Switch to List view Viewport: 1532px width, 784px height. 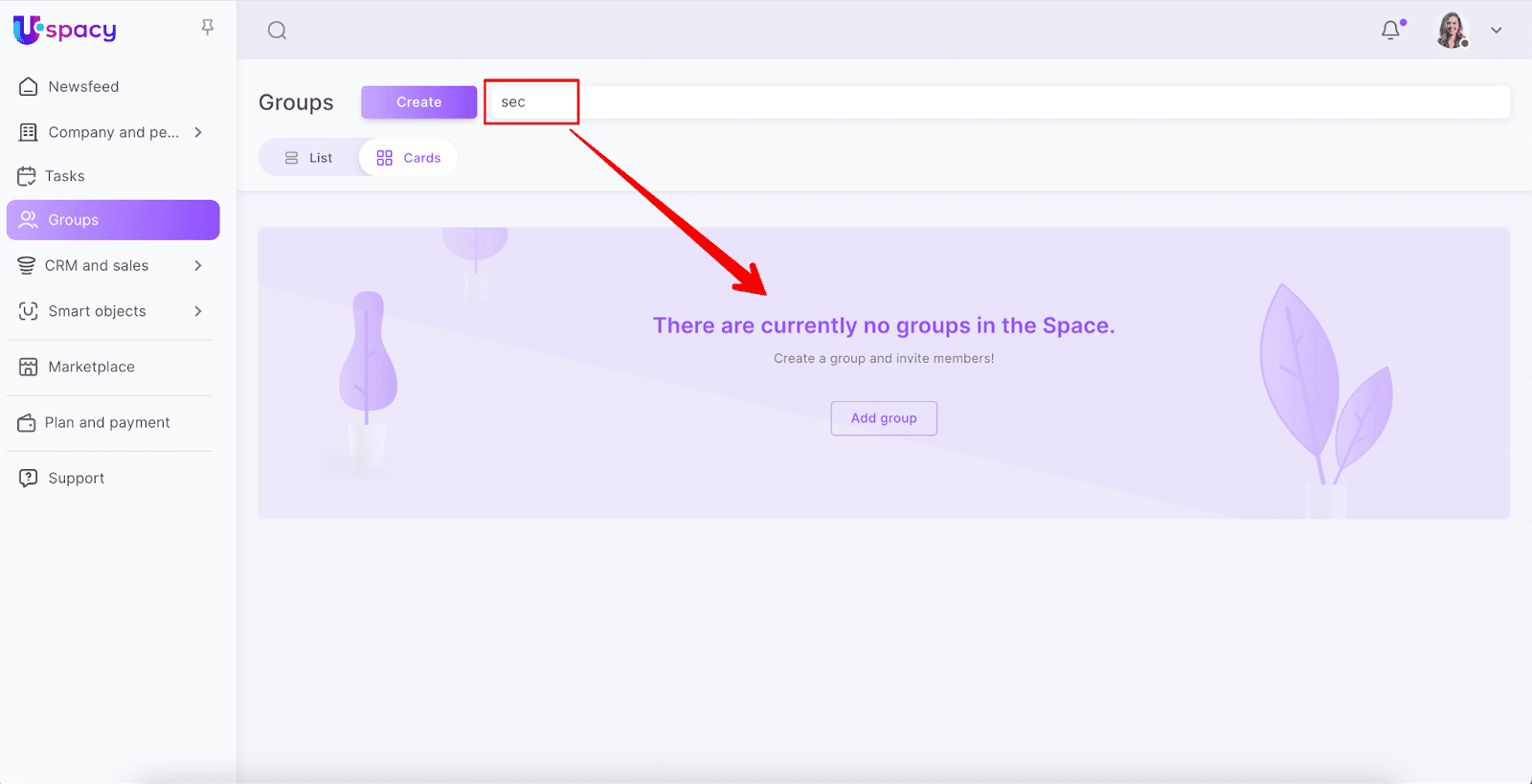click(x=309, y=158)
